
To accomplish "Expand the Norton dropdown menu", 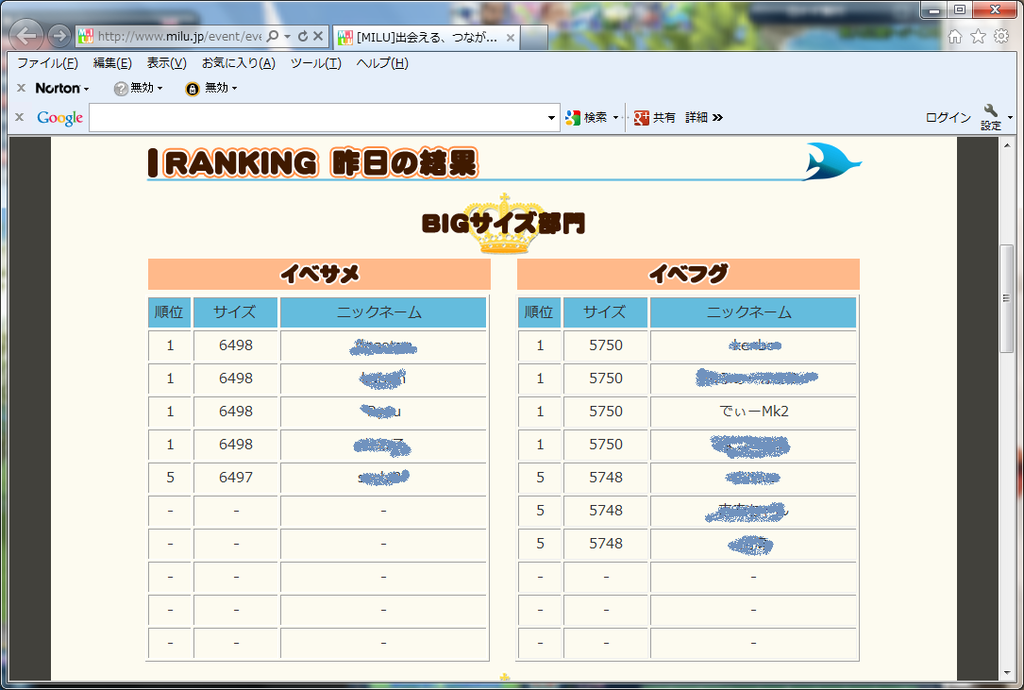I will pyautogui.click(x=86, y=89).
